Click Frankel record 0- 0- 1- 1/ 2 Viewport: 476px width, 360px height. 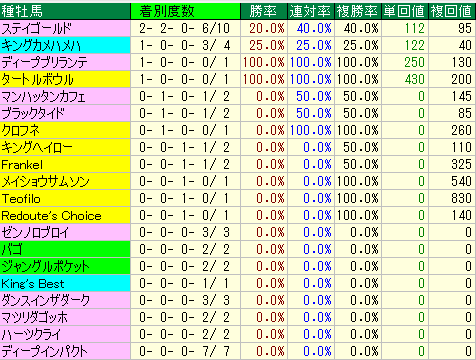click(185, 164)
